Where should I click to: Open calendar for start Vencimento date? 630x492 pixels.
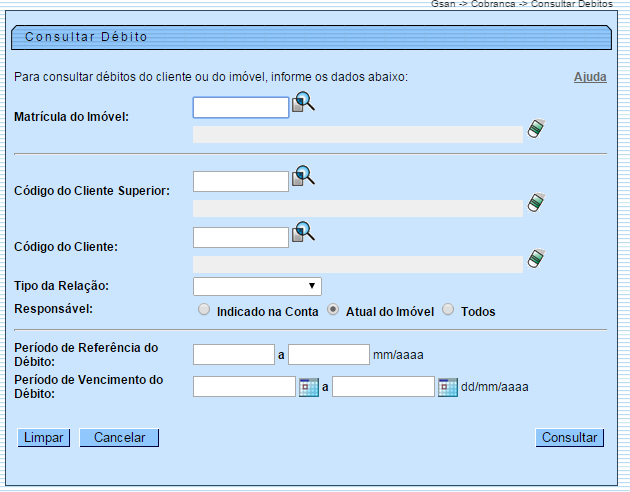pyautogui.click(x=309, y=387)
